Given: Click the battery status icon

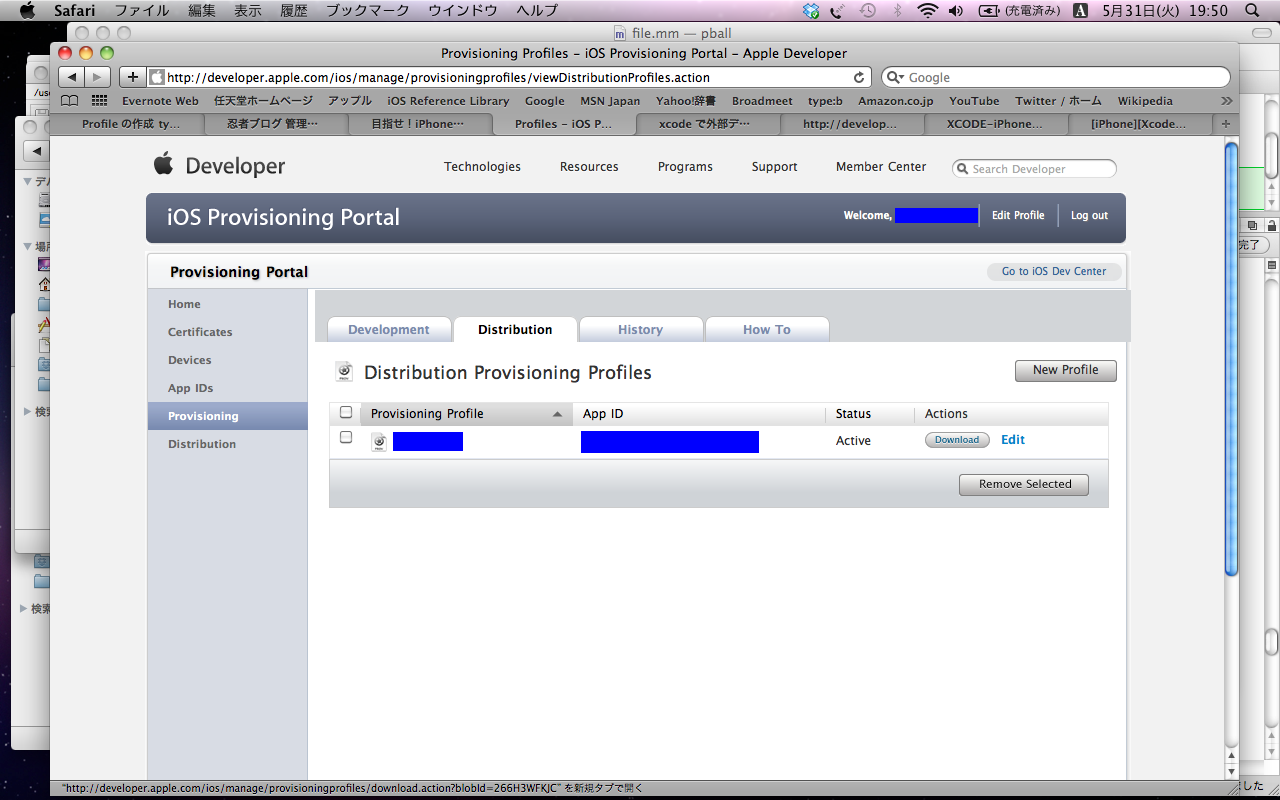Looking at the screenshot, I should (989, 11).
